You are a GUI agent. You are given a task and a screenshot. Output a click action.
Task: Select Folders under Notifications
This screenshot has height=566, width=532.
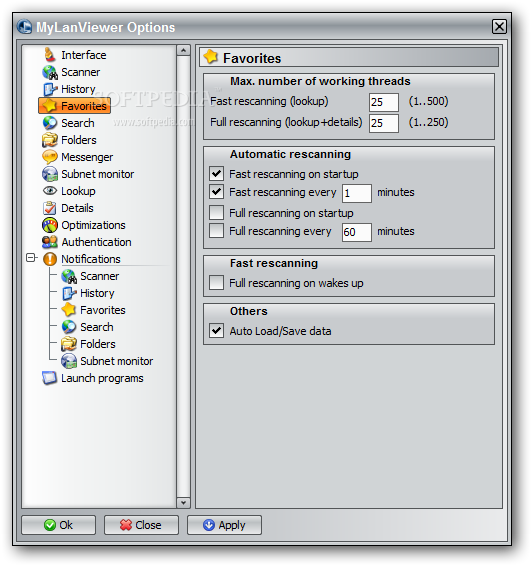98,344
